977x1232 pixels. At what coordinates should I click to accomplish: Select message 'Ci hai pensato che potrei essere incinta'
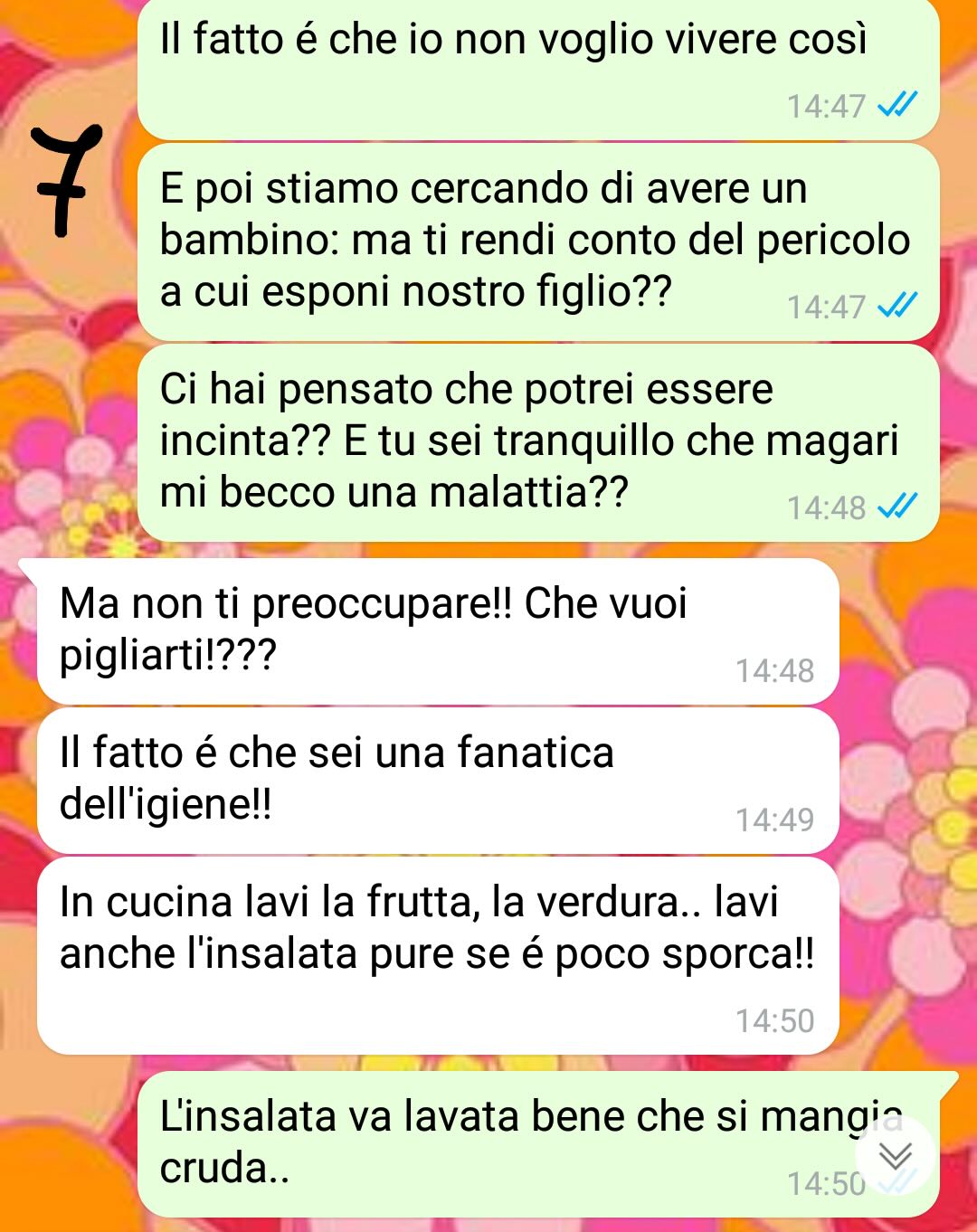pos(538,442)
